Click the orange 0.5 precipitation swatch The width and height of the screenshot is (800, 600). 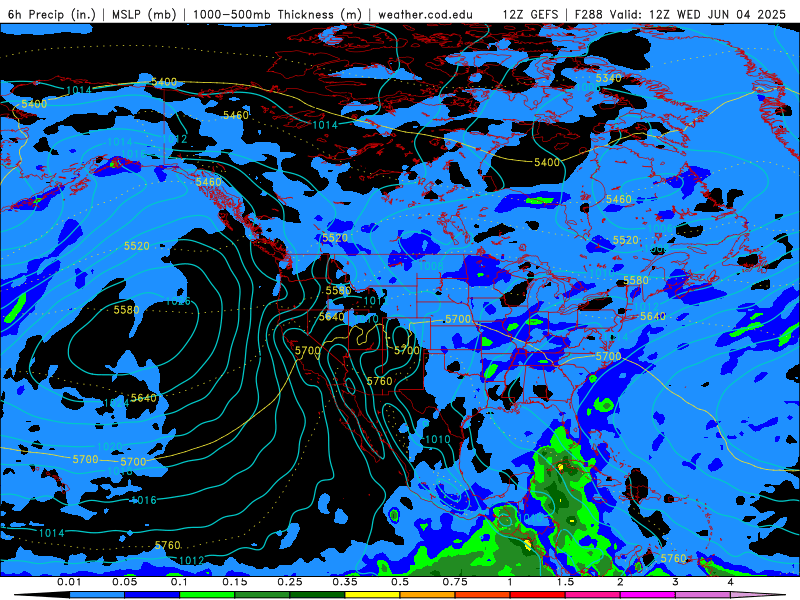(x=428, y=595)
